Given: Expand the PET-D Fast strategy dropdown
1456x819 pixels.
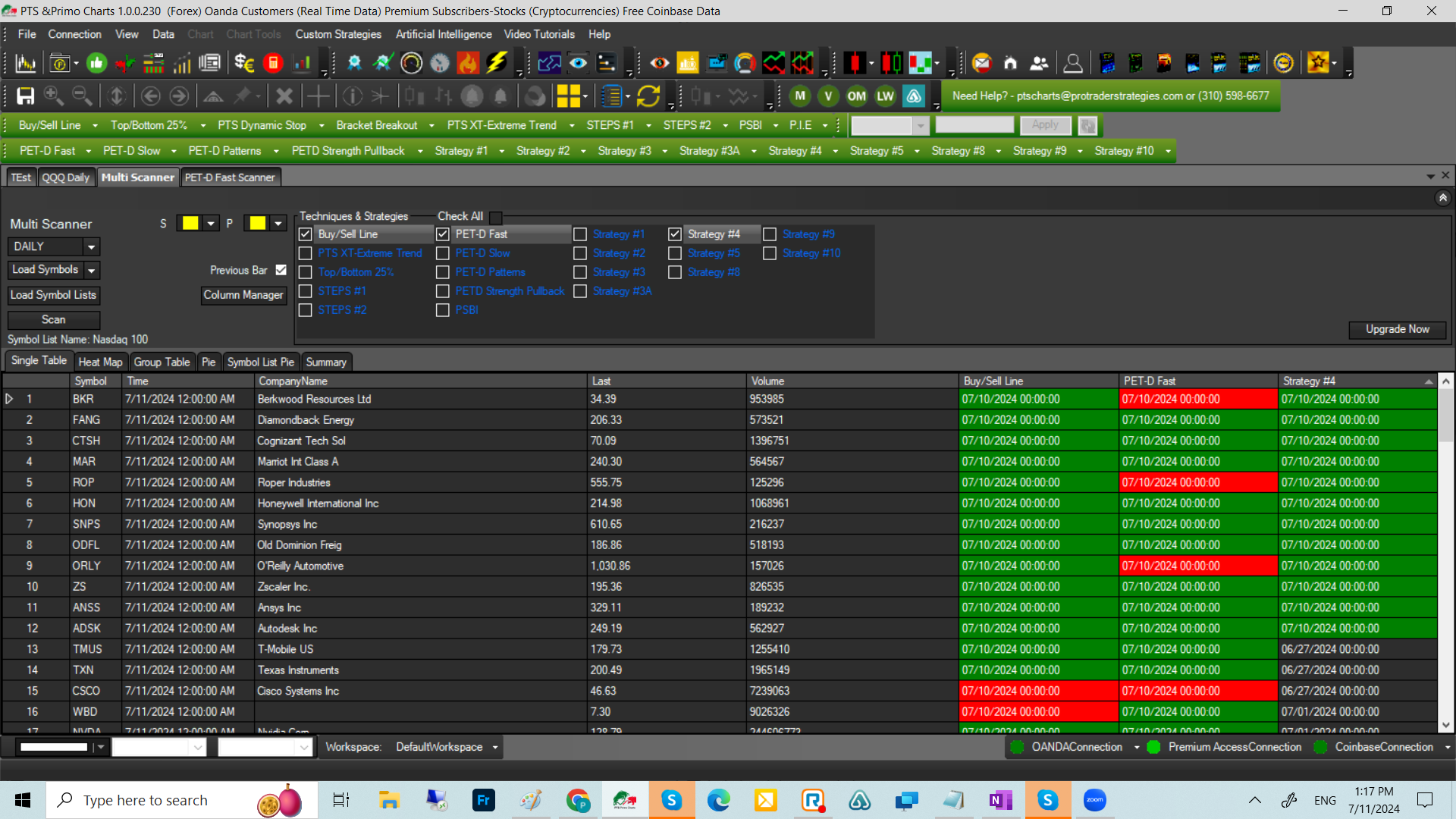Looking at the screenshot, I should [88, 152].
